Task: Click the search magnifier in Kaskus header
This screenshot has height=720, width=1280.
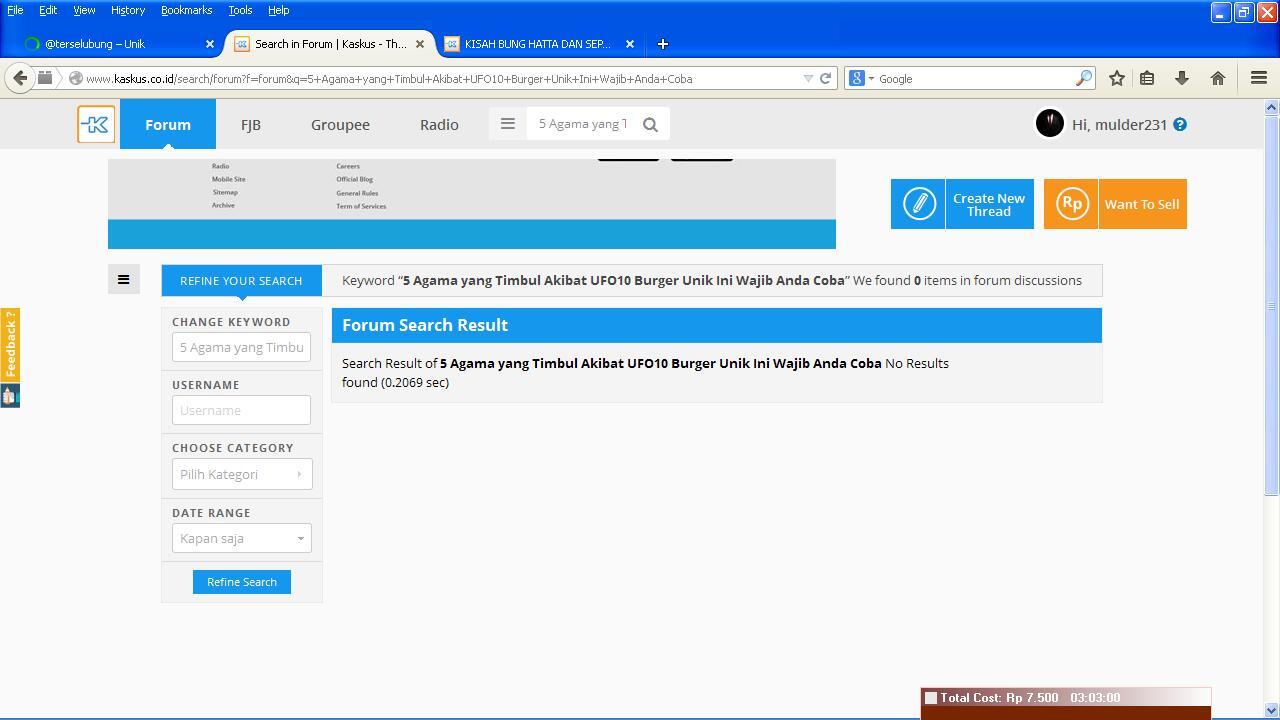Action: point(650,124)
